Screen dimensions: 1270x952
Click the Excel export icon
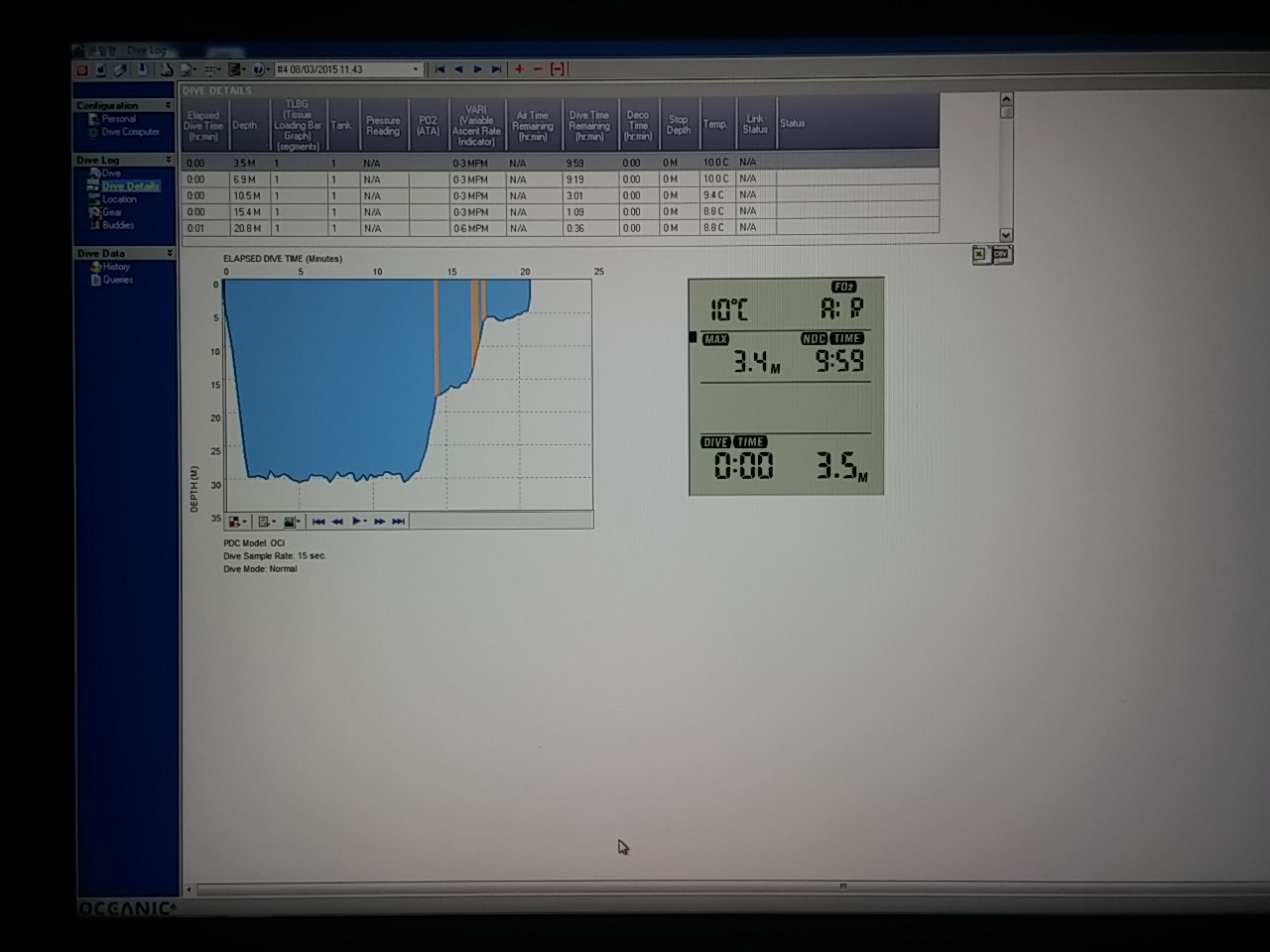[x=980, y=255]
